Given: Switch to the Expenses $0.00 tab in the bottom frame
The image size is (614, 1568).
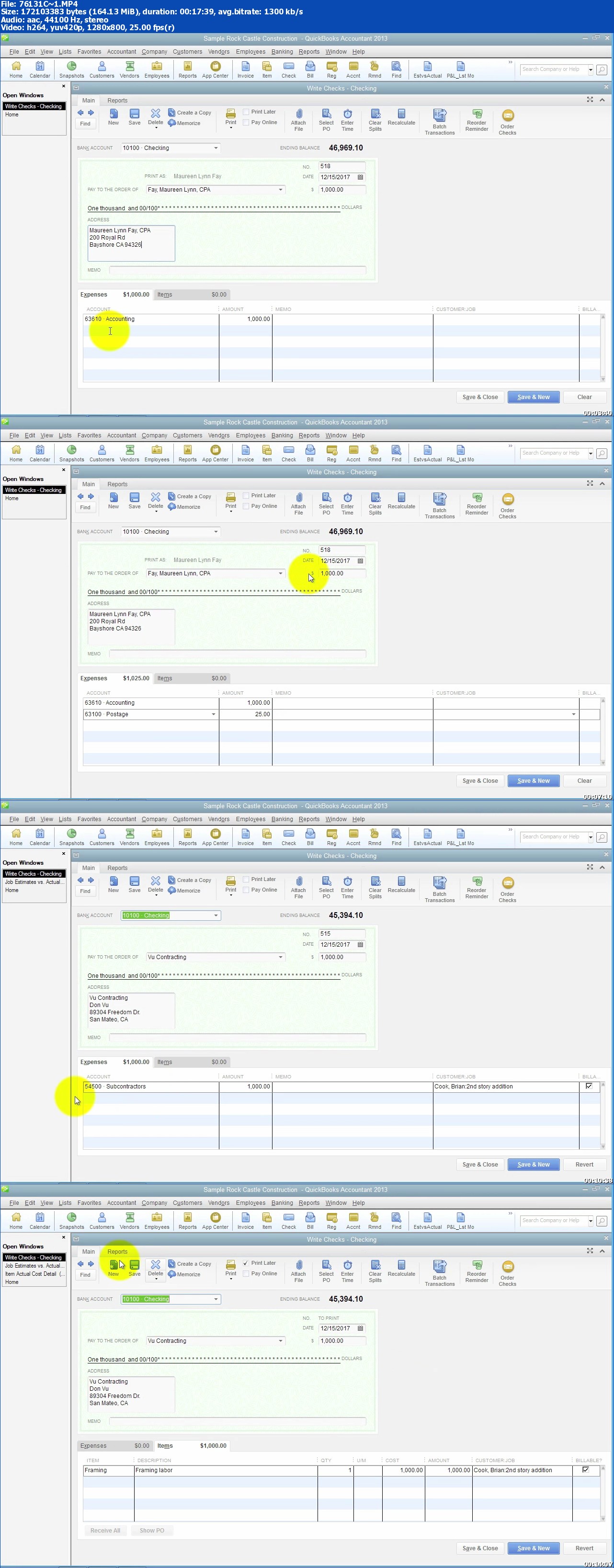Looking at the screenshot, I should pyautogui.click(x=114, y=1446).
